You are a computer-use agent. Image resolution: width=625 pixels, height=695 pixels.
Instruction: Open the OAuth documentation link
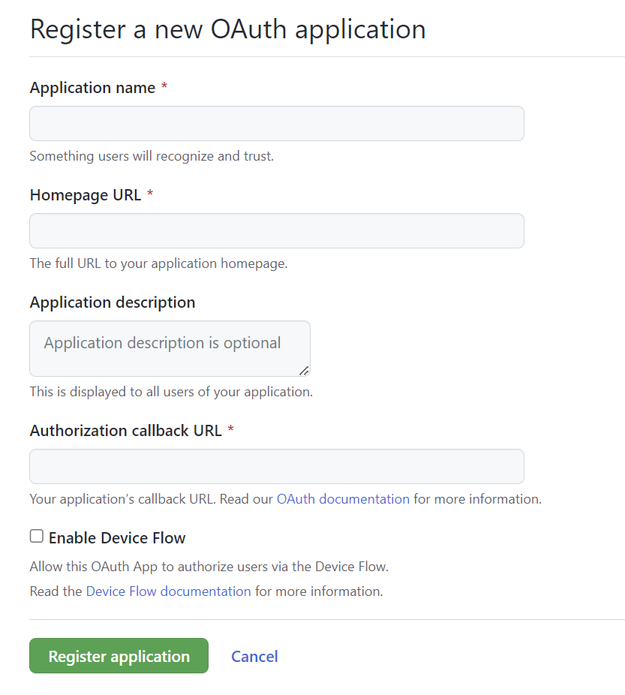click(343, 499)
